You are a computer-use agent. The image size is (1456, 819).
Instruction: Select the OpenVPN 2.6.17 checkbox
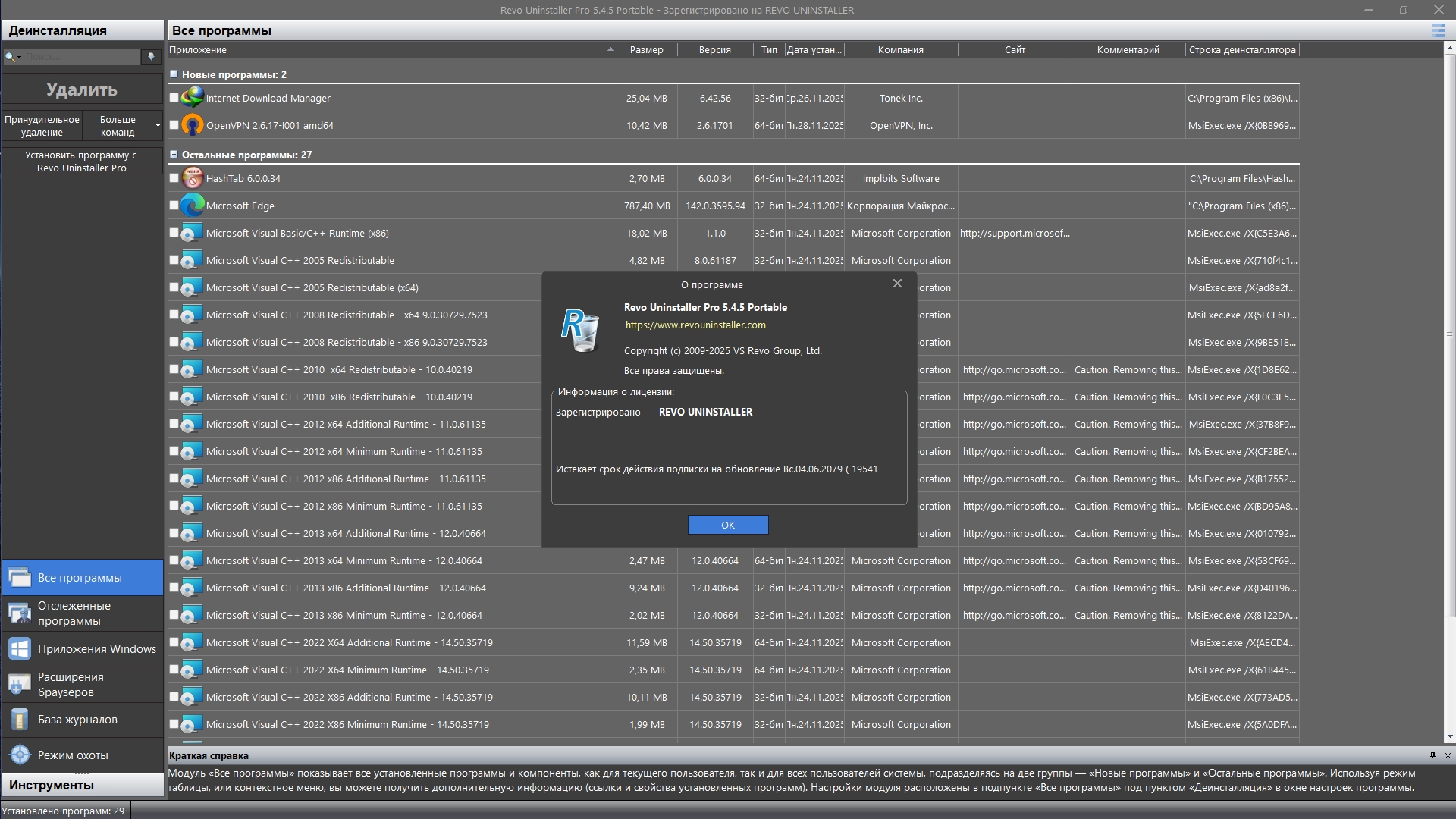pyautogui.click(x=174, y=125)
